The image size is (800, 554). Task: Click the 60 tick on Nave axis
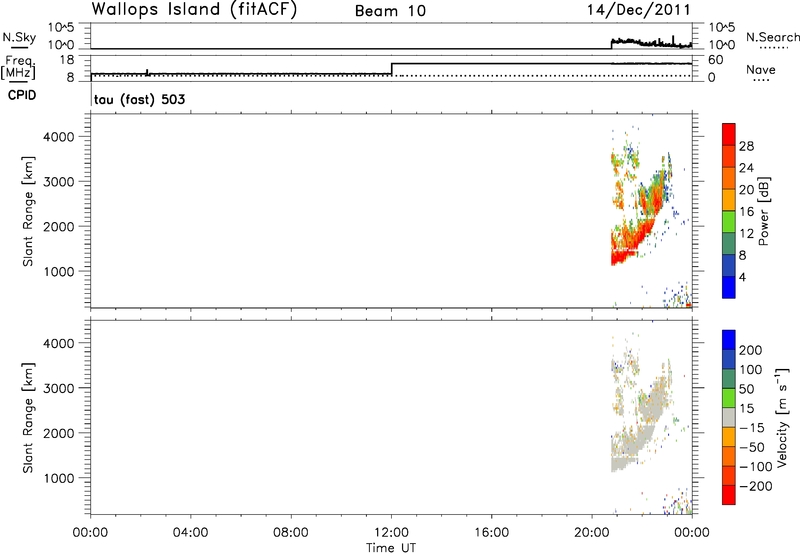715,60
